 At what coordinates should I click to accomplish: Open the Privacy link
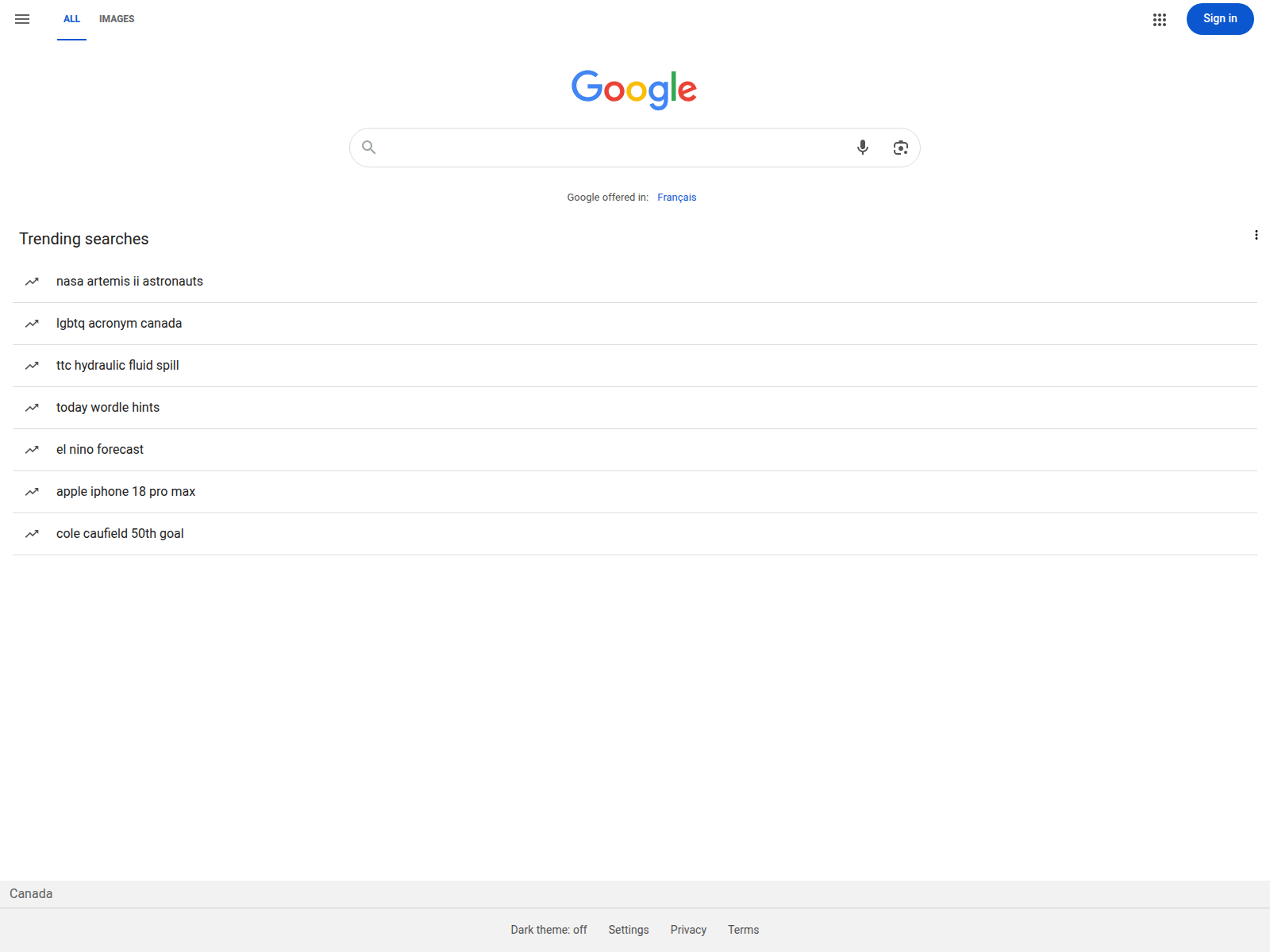pos(688,930)
